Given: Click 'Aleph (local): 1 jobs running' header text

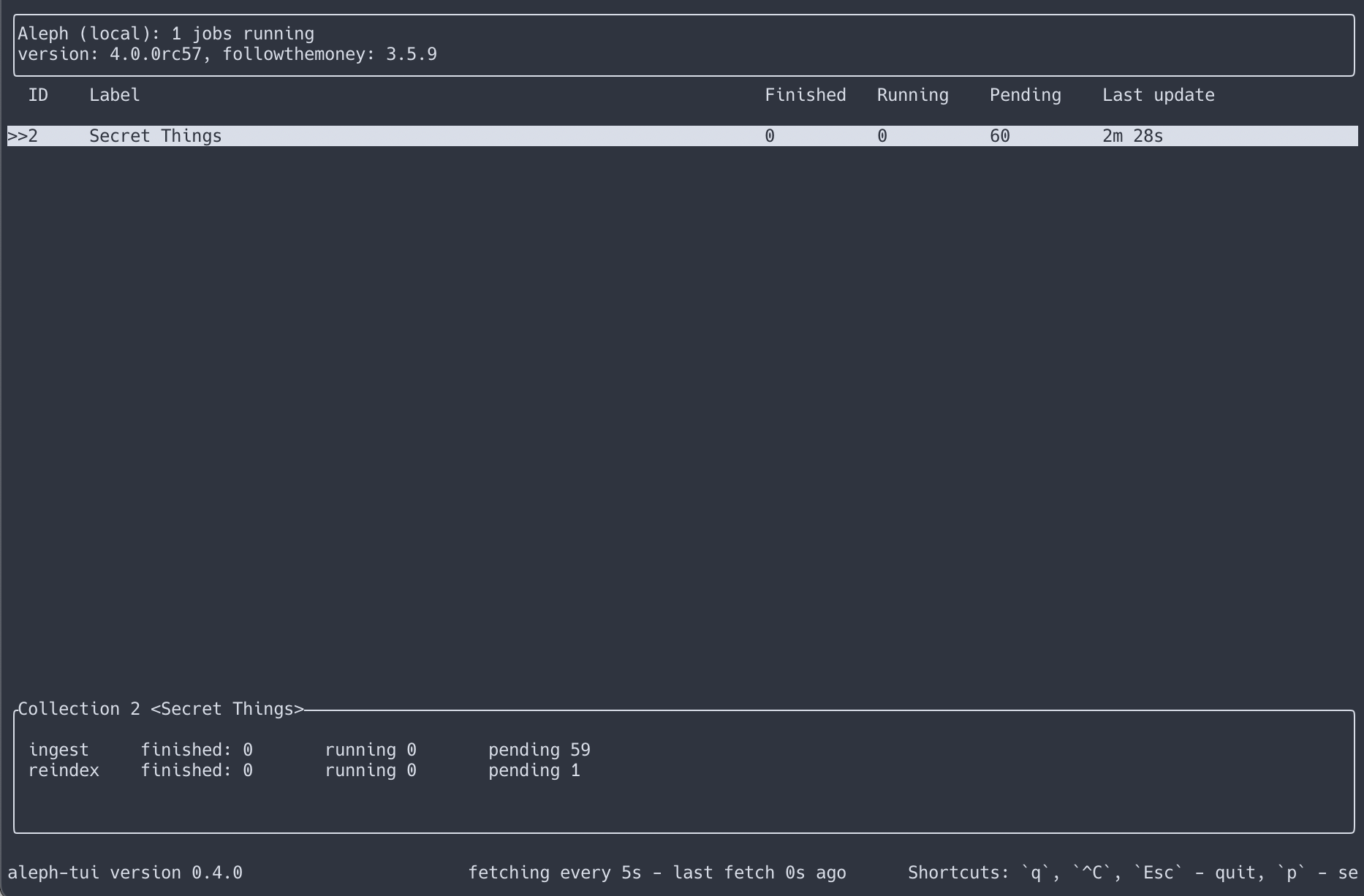Looking at the screenshot, I should (166, 34).
